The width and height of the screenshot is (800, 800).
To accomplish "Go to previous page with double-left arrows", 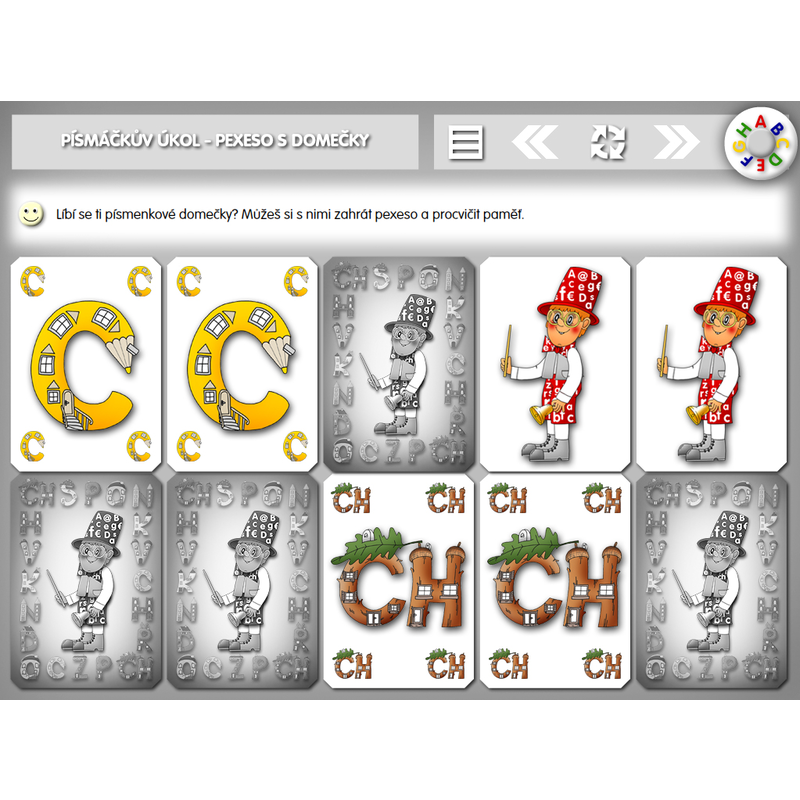I will [535, 142].
